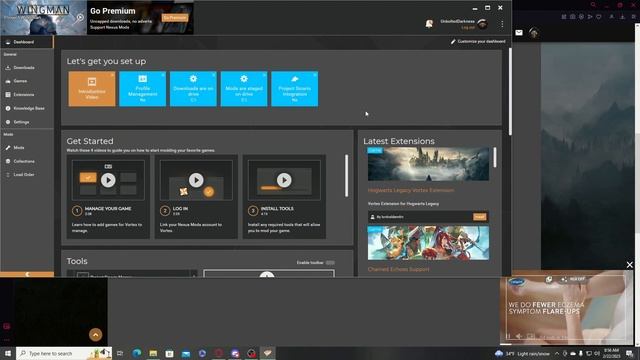This screenshot has width=640, height=360.
Task: Open Collections in the left sidebar
Action: tap(27, 161)
